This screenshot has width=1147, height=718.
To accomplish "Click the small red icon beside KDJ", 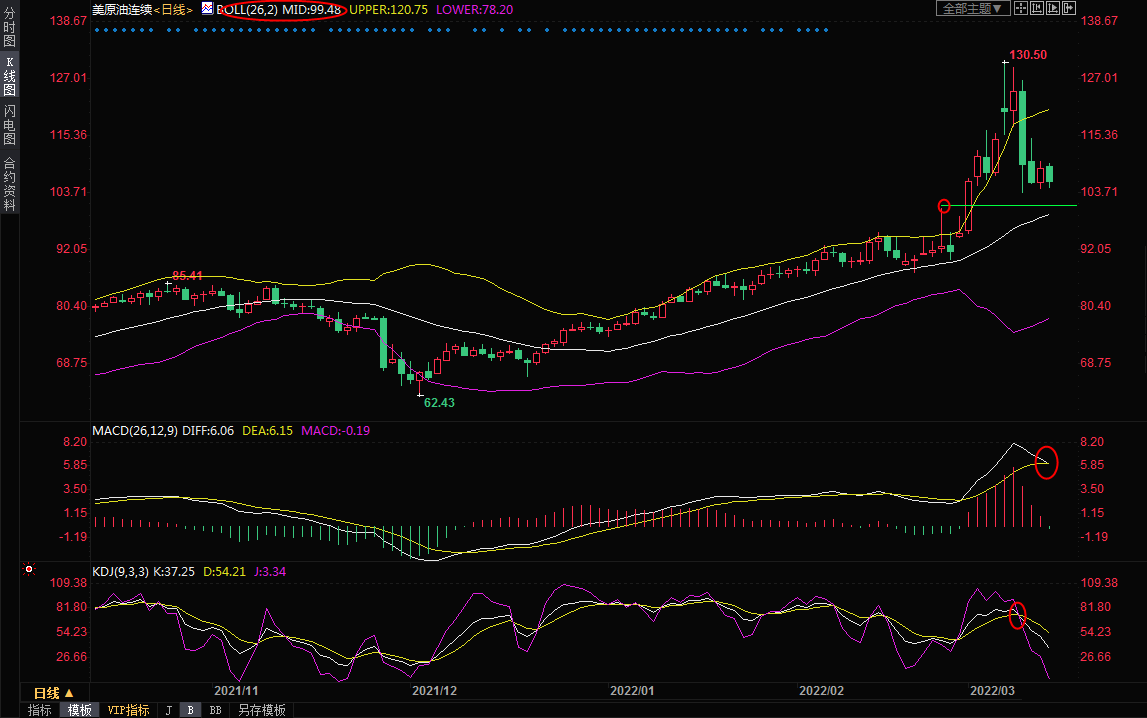I will click(29, 570).
